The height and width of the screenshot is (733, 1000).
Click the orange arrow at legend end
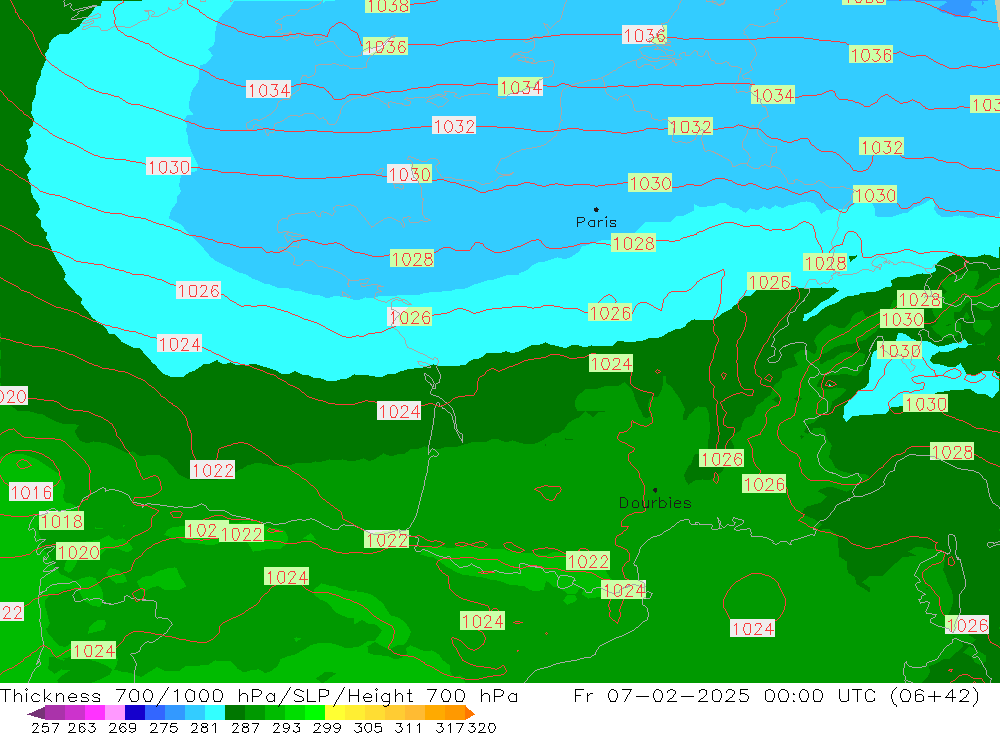tap(470, 713)
